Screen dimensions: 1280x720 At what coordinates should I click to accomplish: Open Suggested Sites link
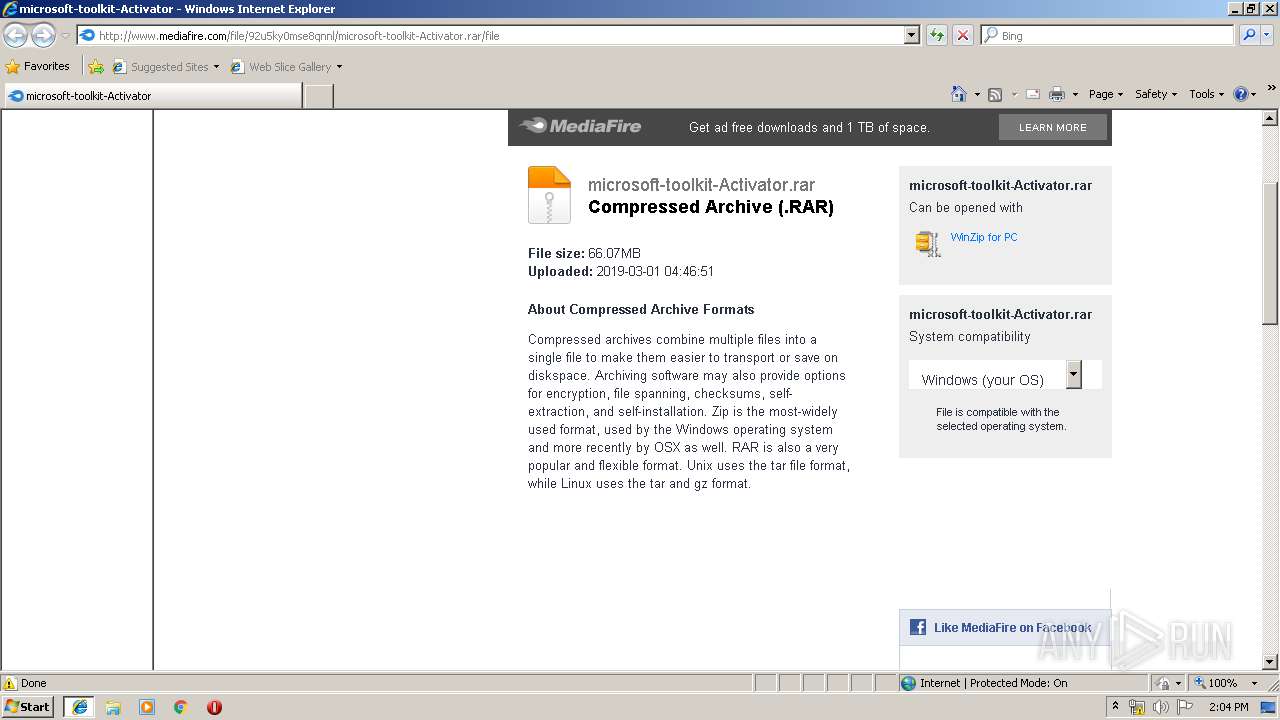(x=165, y=67)
